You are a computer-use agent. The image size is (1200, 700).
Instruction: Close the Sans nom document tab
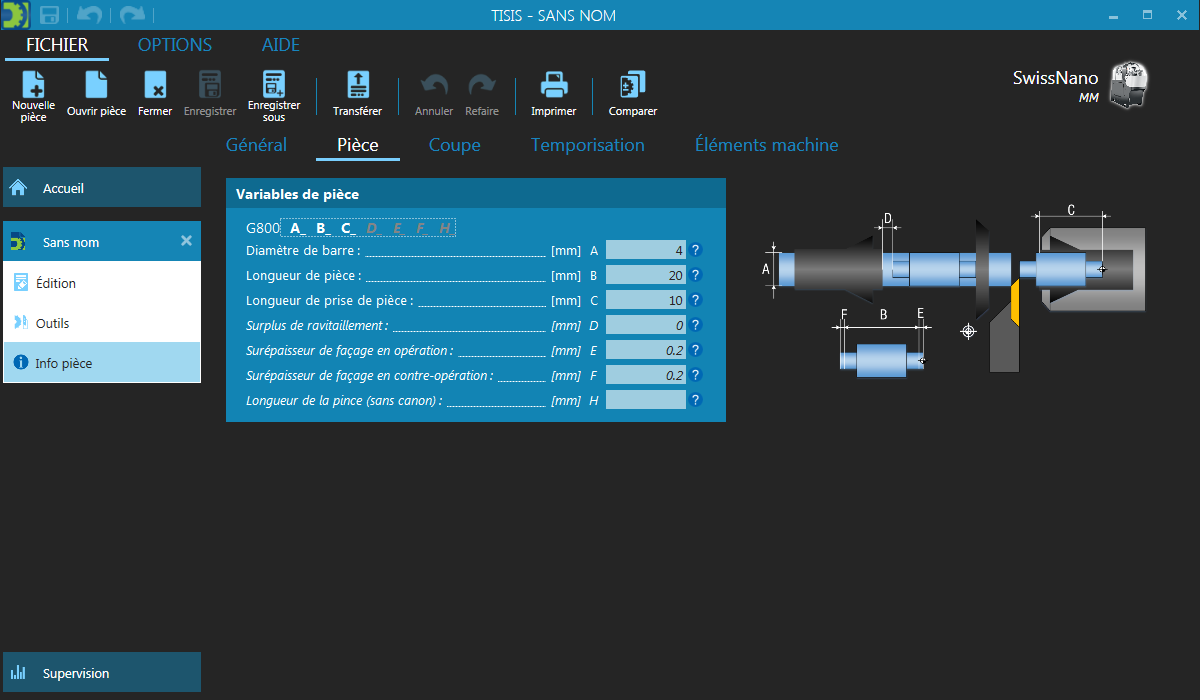(x=186, y=241)
